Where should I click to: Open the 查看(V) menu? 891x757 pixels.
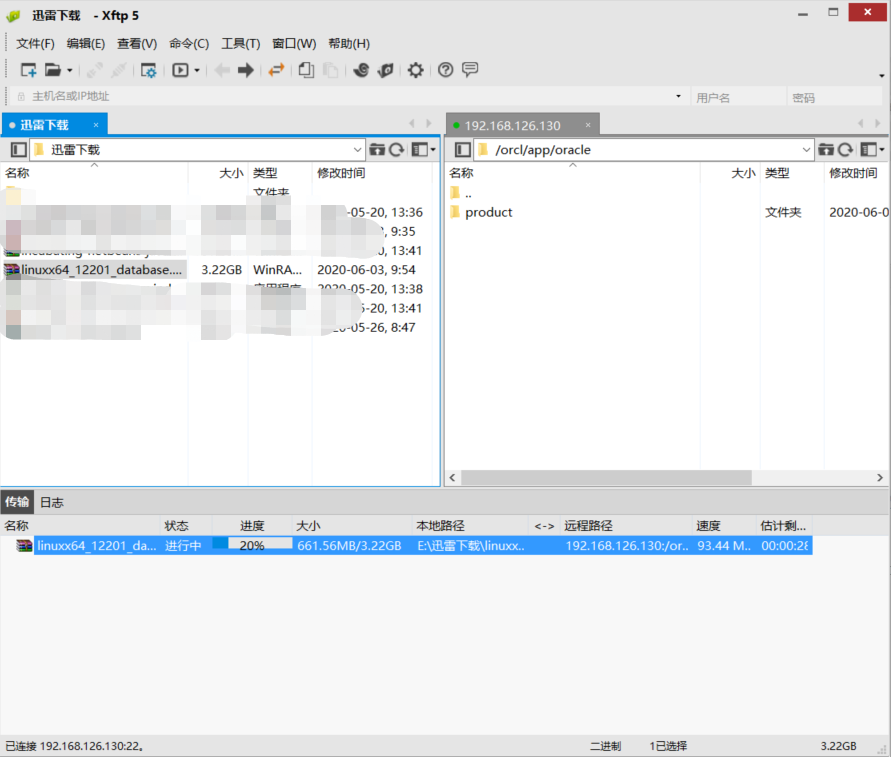137,44
